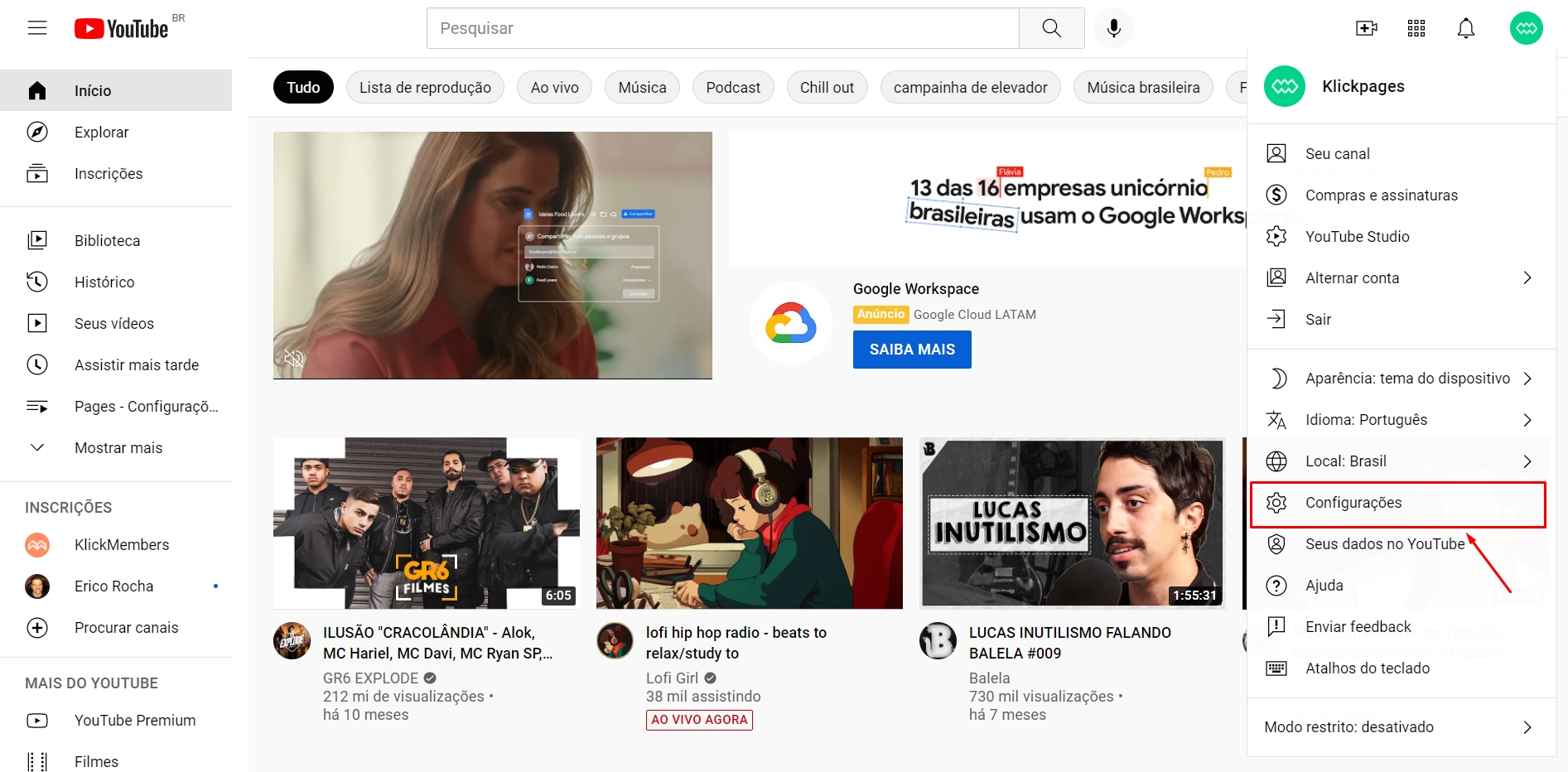Click the Inscrições sidebar icon

pos(37,173)
